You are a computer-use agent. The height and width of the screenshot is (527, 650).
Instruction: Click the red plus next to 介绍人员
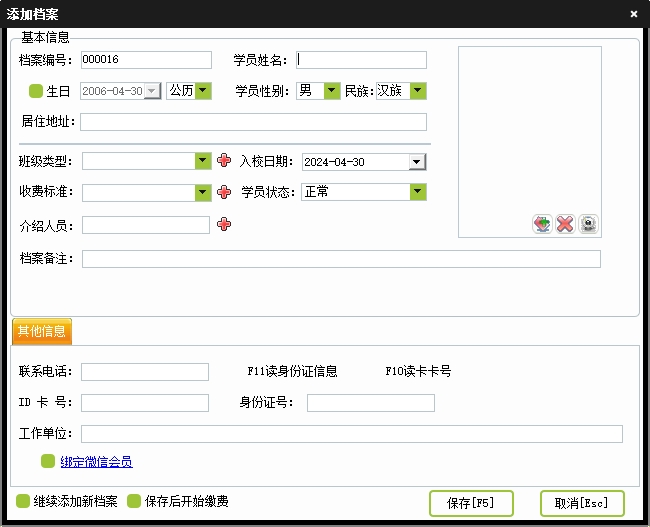(224, 225)
